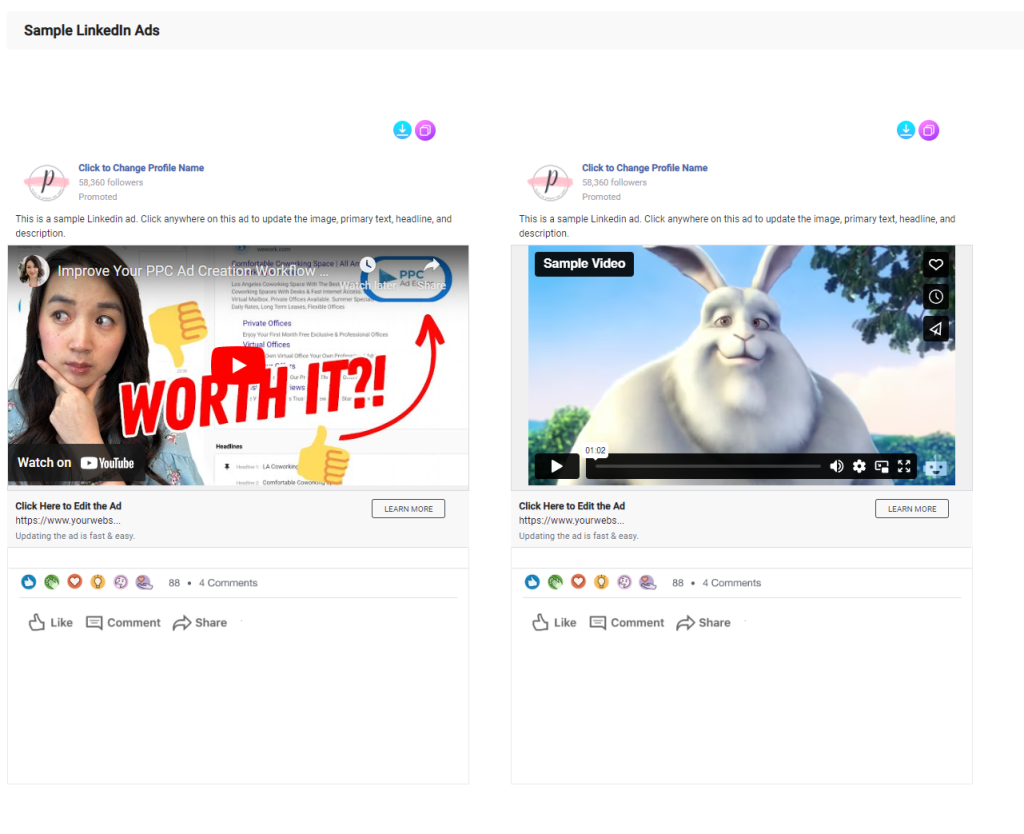Image resolution: width=1024 pixels, height=834 pixels.
Task: Play the YouTube video using the red button
Action: 238,365
